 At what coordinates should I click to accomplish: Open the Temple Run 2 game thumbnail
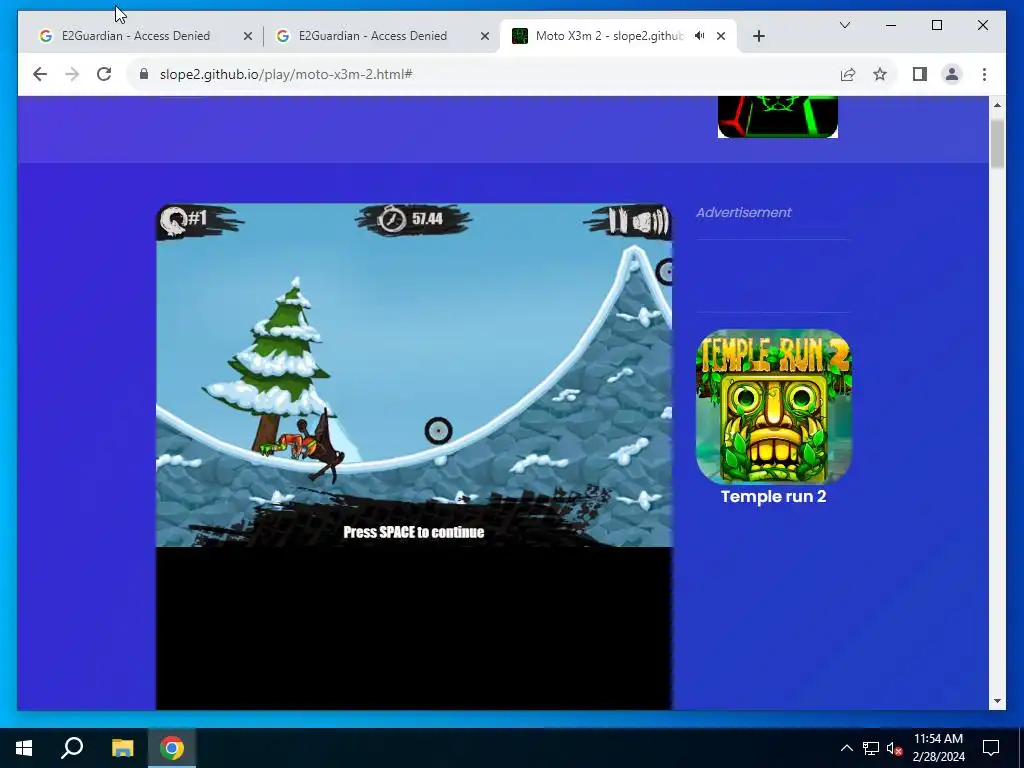tap(773, 406)
